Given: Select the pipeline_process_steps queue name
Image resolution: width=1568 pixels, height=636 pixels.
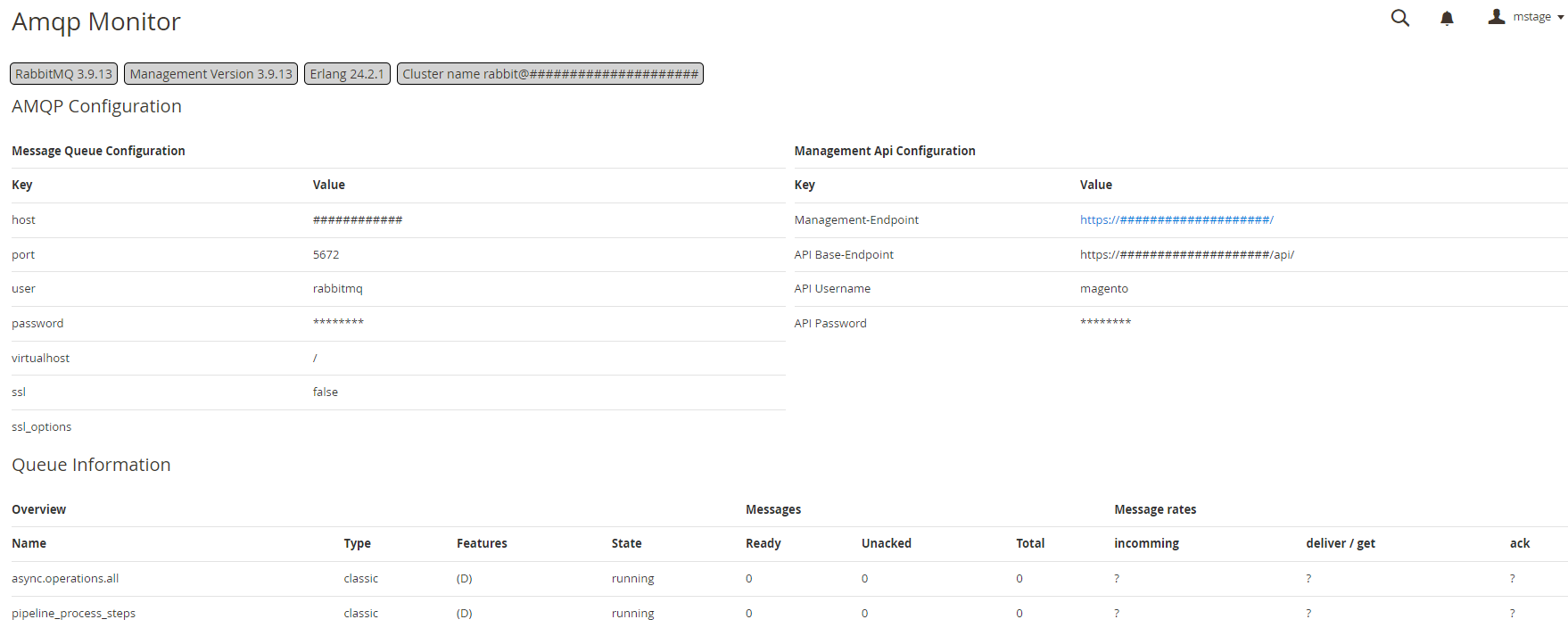Looking at the screenshot, I should click(73, 614).
